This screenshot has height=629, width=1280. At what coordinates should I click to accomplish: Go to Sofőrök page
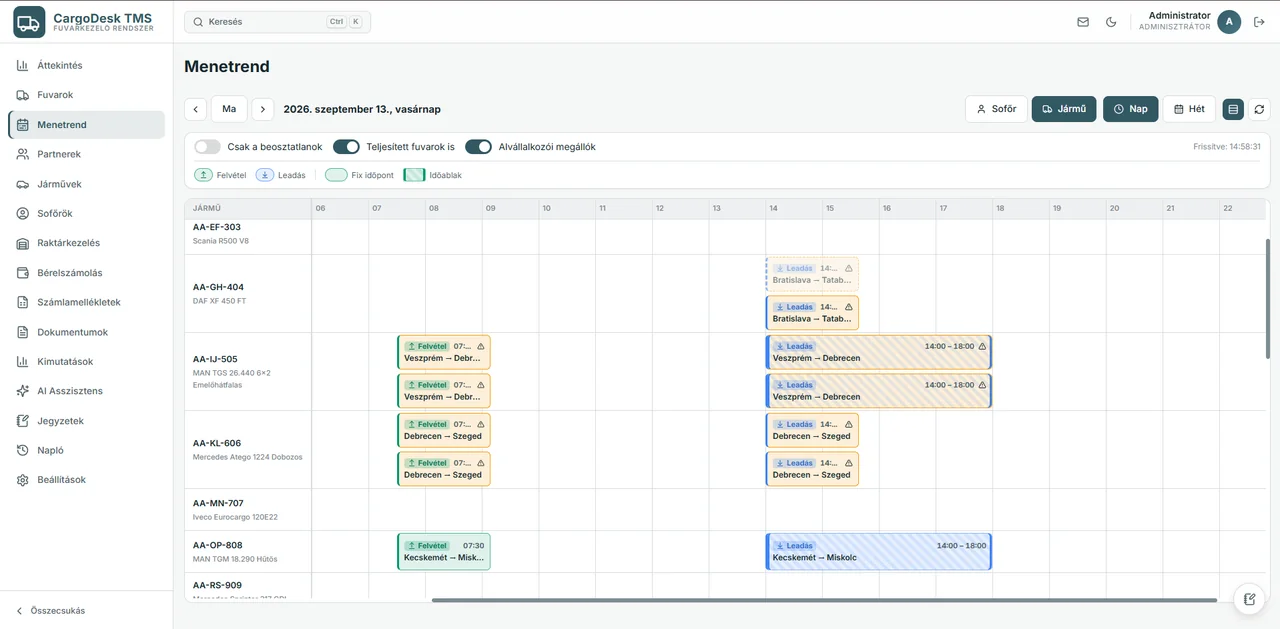click(86, 214)
